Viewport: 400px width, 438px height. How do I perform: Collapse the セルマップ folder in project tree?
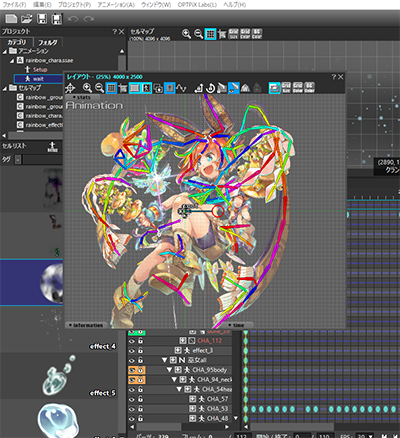[5, 88]
